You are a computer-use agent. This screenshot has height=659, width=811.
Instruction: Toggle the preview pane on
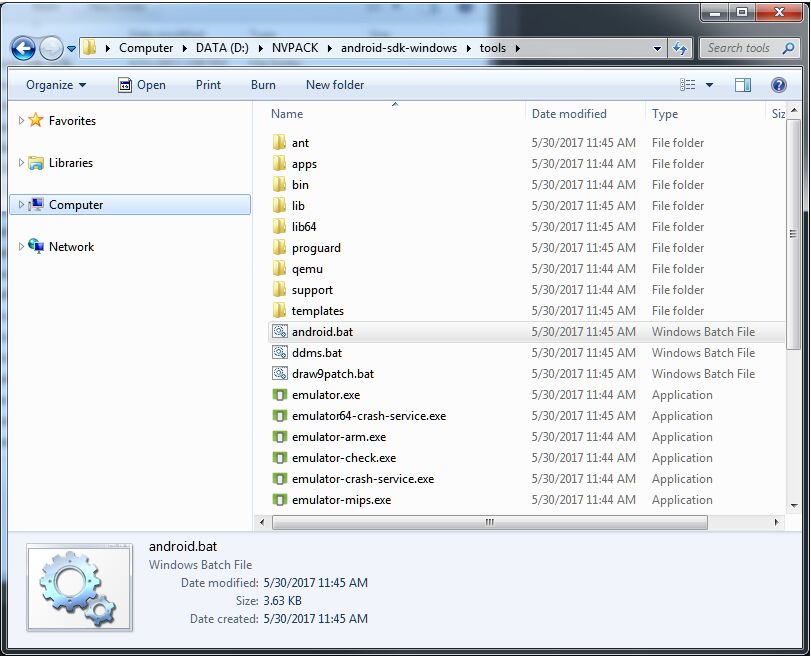point(741,84)
